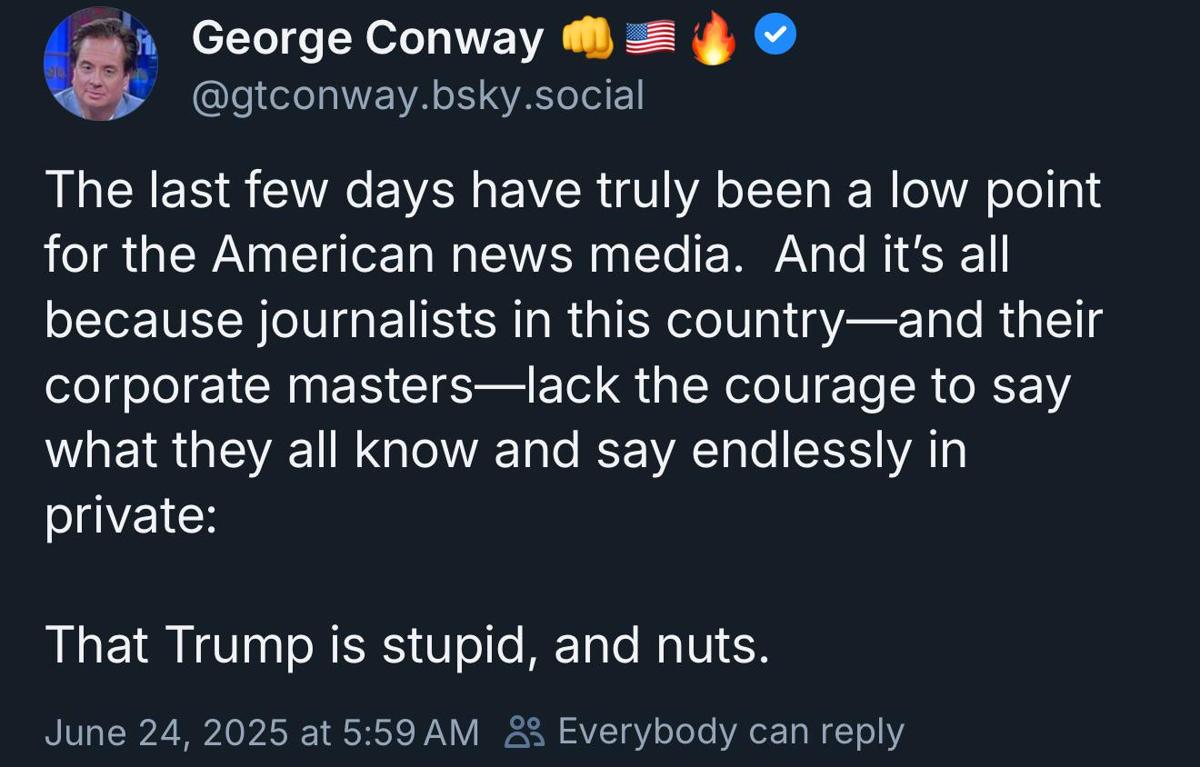Click the American flag emoji
This screenshot has width=1200, height=767.
click(x=650, y=40)
